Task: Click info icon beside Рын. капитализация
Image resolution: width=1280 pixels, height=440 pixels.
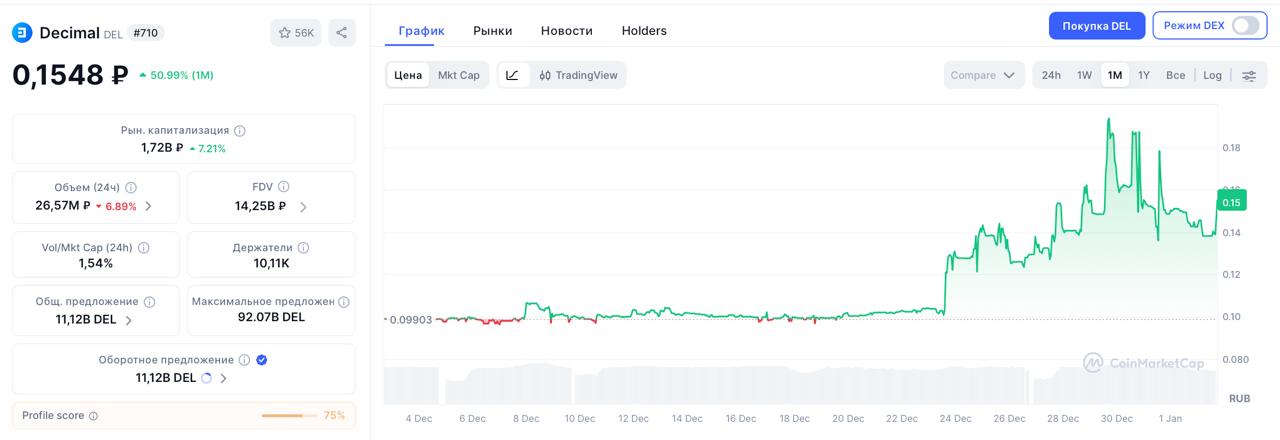Action: (x=240, y=130)
